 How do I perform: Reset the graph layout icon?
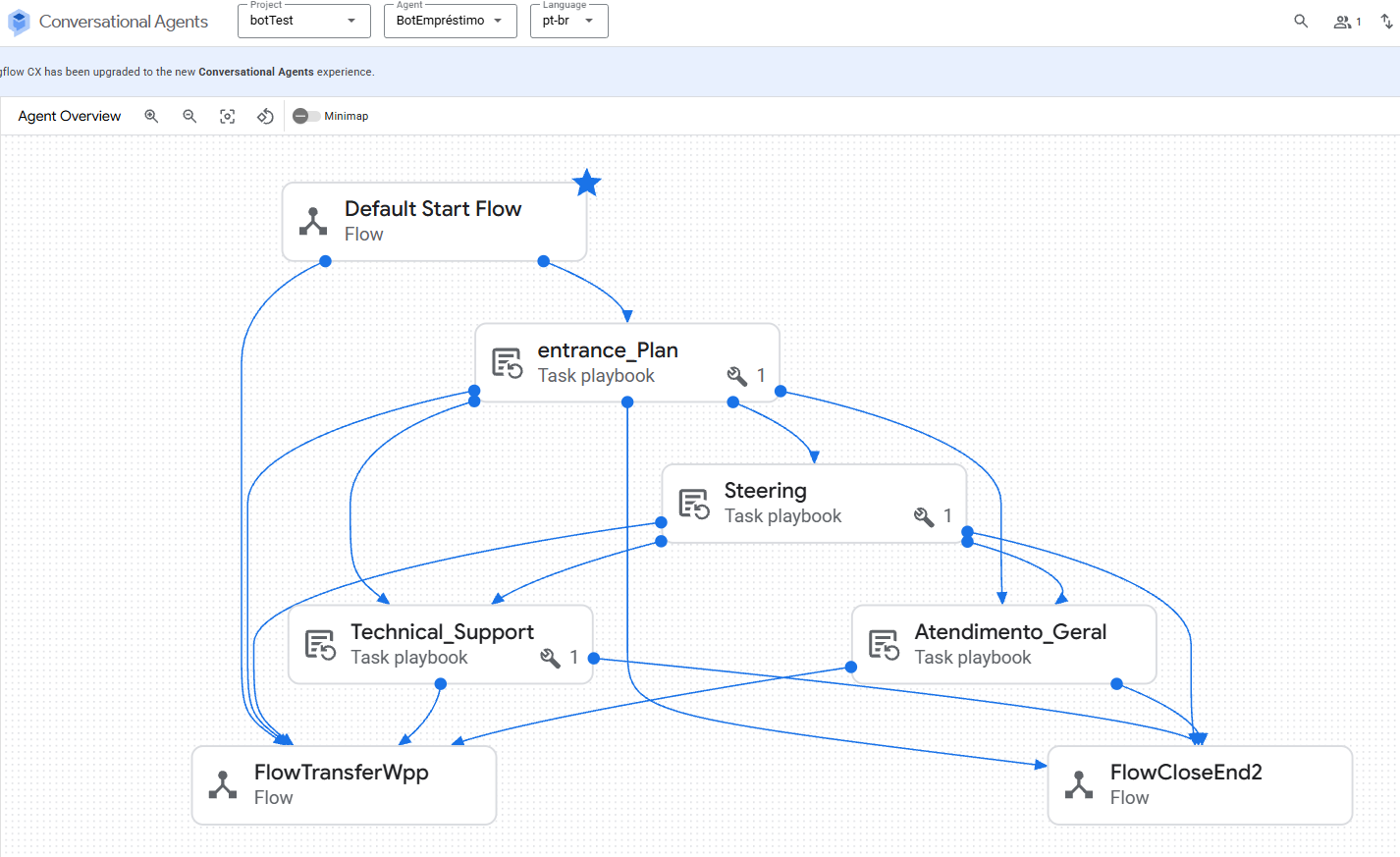[265, 116]
